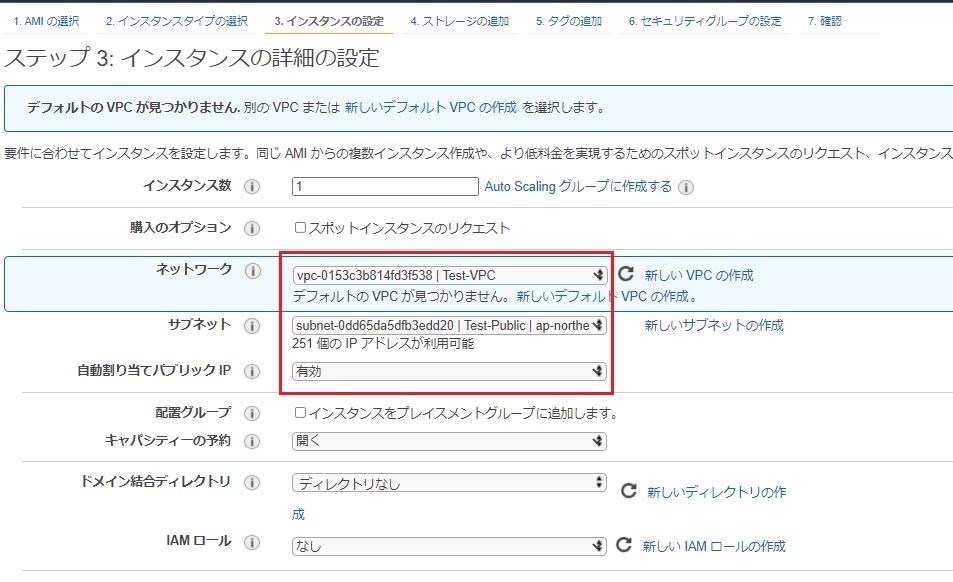Click ステップ 3 page heading

coord(192,58)
